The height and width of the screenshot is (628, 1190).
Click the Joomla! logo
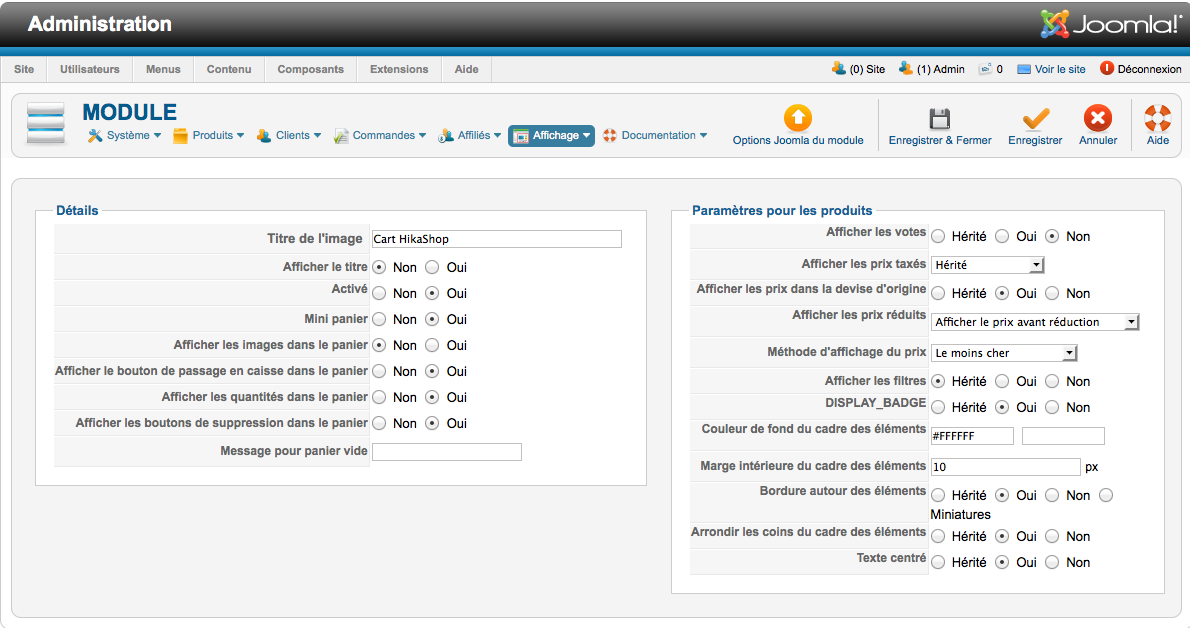click(x=1111, y=24)
